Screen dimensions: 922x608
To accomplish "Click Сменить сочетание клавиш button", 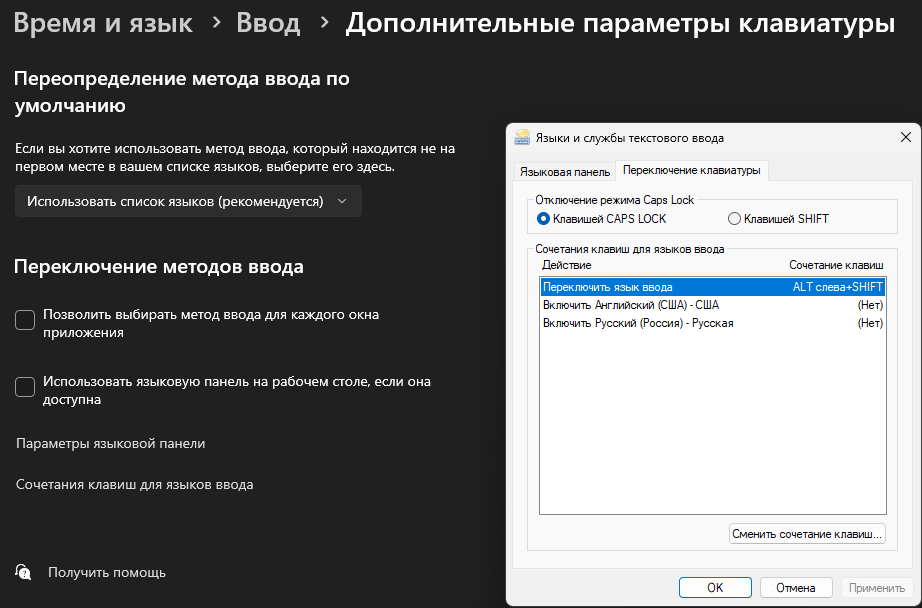I will [807, 534].
